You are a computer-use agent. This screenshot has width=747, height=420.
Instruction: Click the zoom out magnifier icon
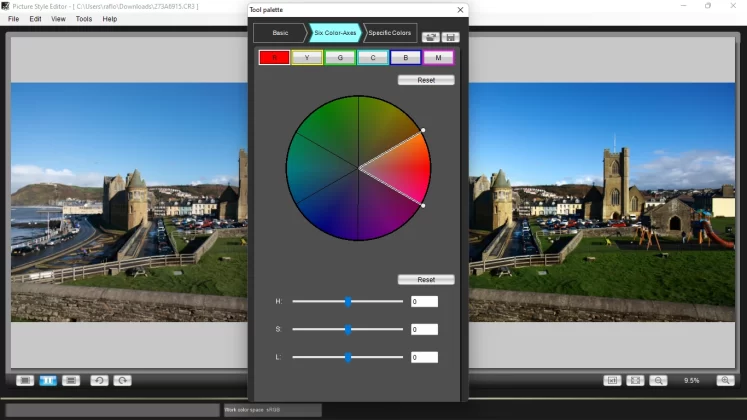[x=658, y=380]
